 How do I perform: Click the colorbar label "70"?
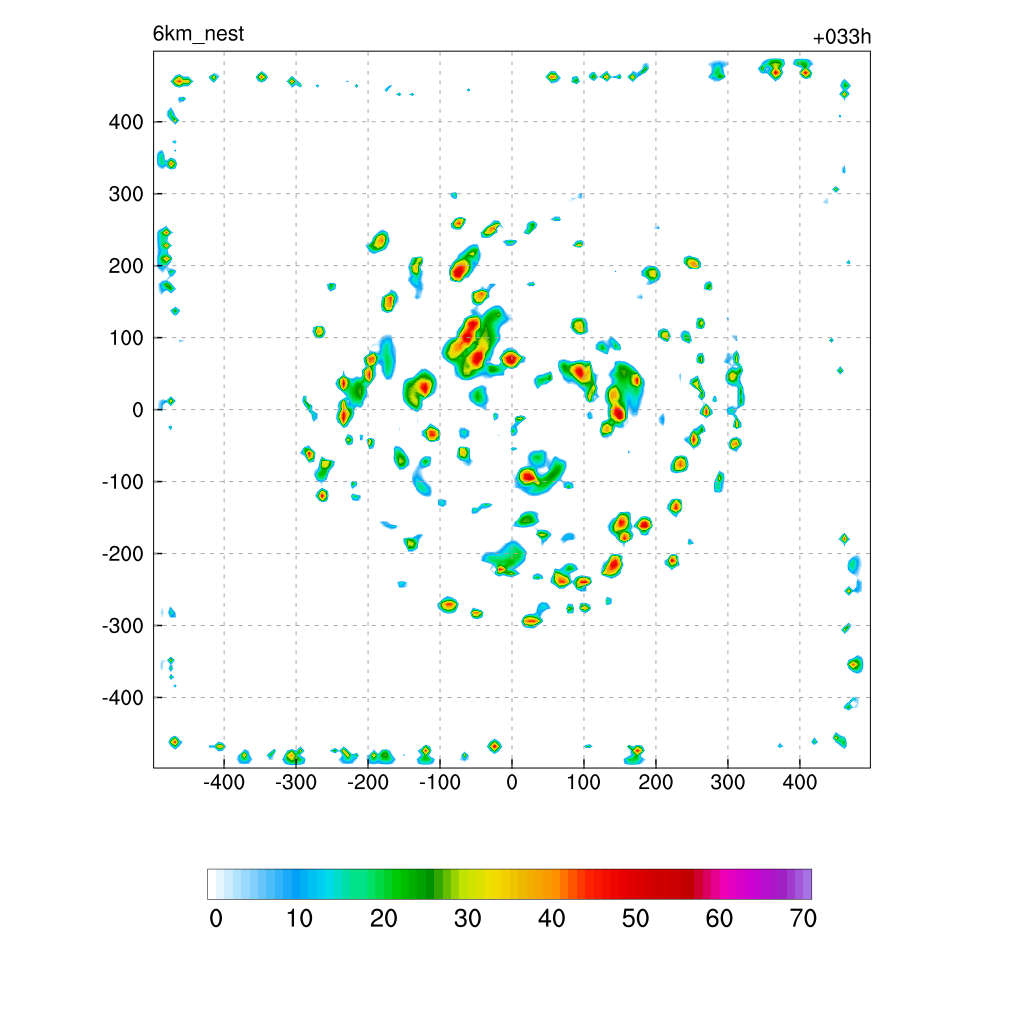[803, 919]
